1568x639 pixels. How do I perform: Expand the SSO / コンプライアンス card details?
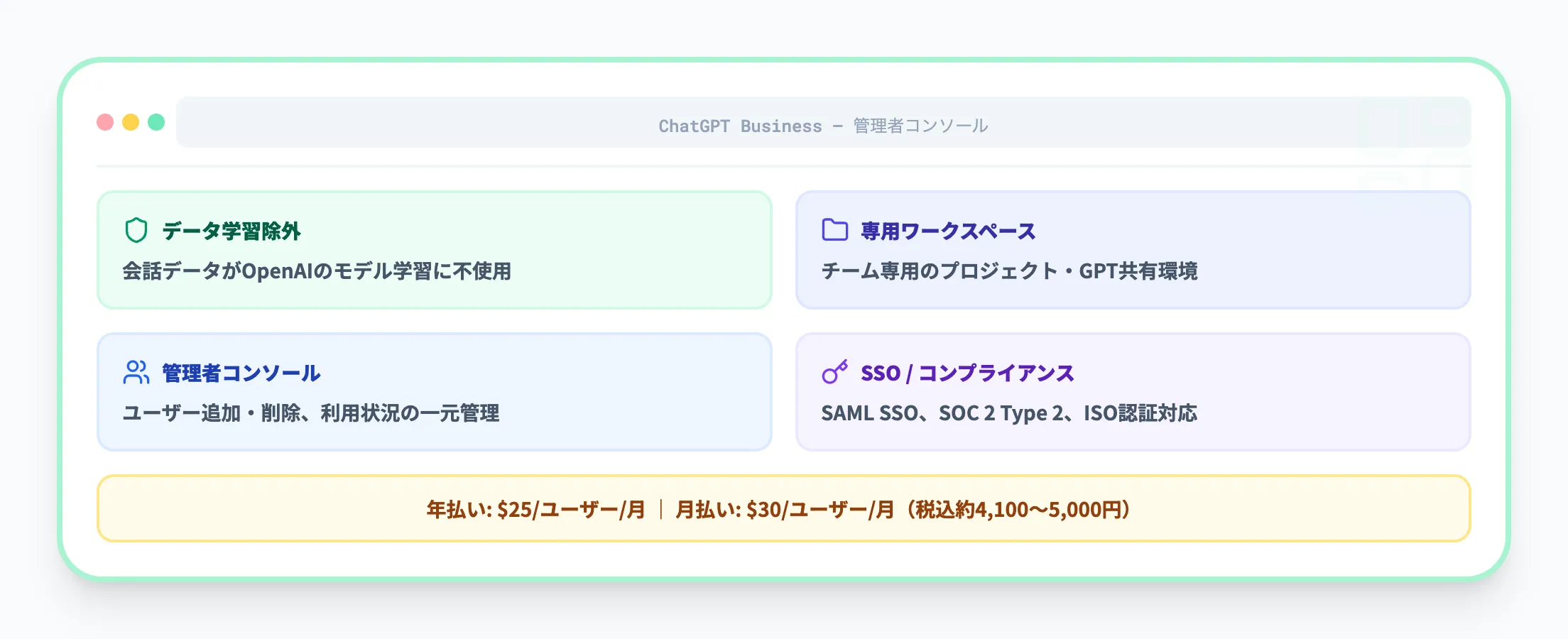pos(1134,391)
